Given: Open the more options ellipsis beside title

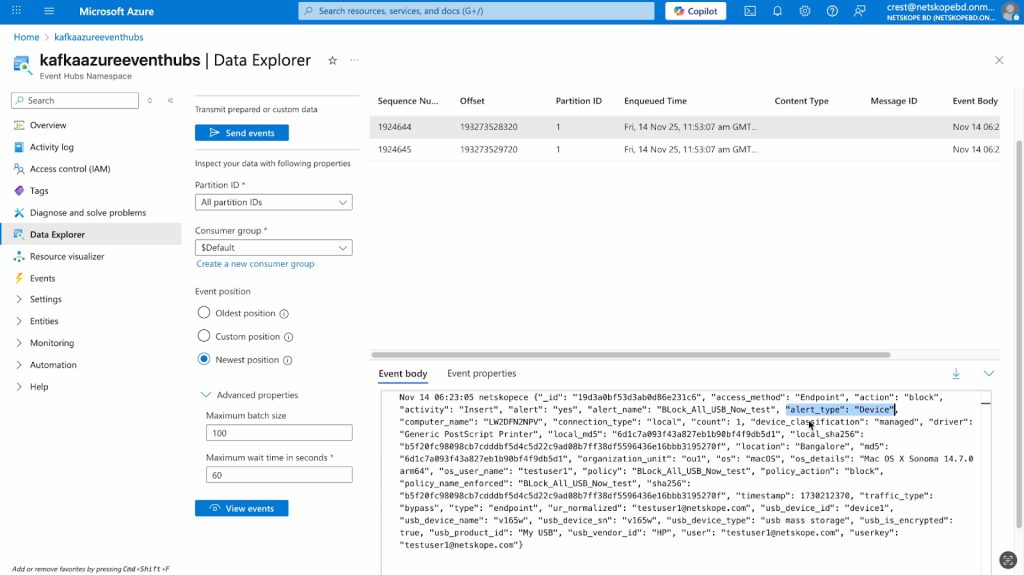Looking at the screenshot, I should point(354,60).
